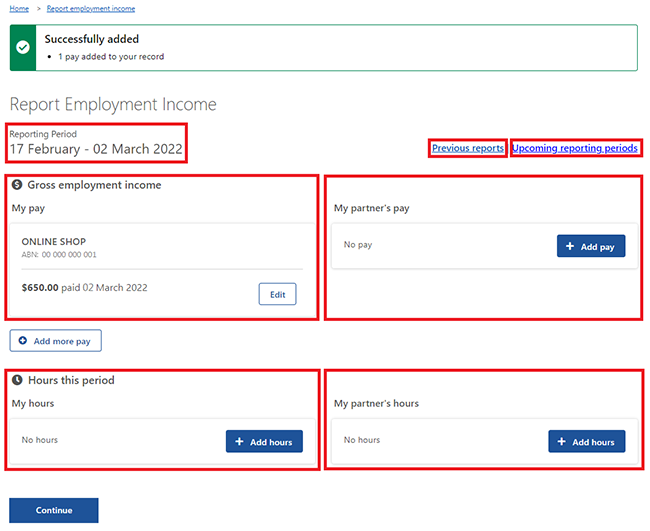
Task: Click the ABN number under ONLINE SHOP
Action: pyautogui.click(x=59, y=254)
